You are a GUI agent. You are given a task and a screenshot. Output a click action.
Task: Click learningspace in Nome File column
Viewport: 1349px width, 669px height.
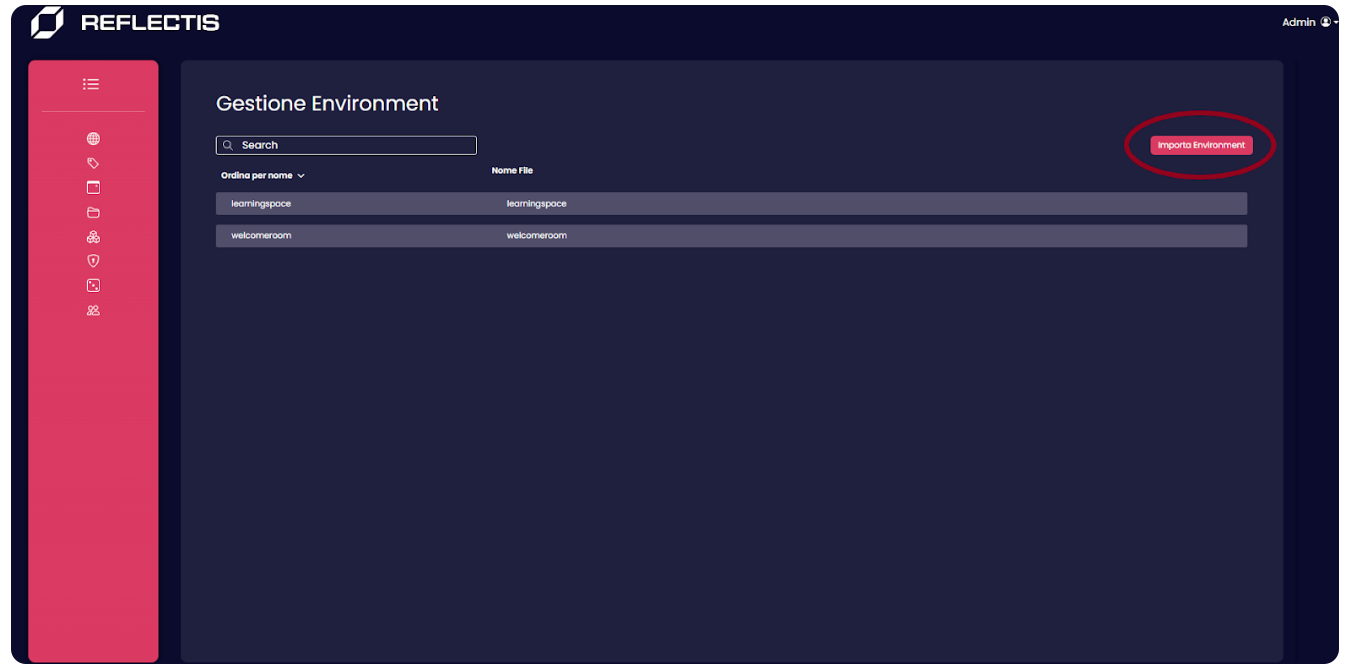tap(536, 204)
